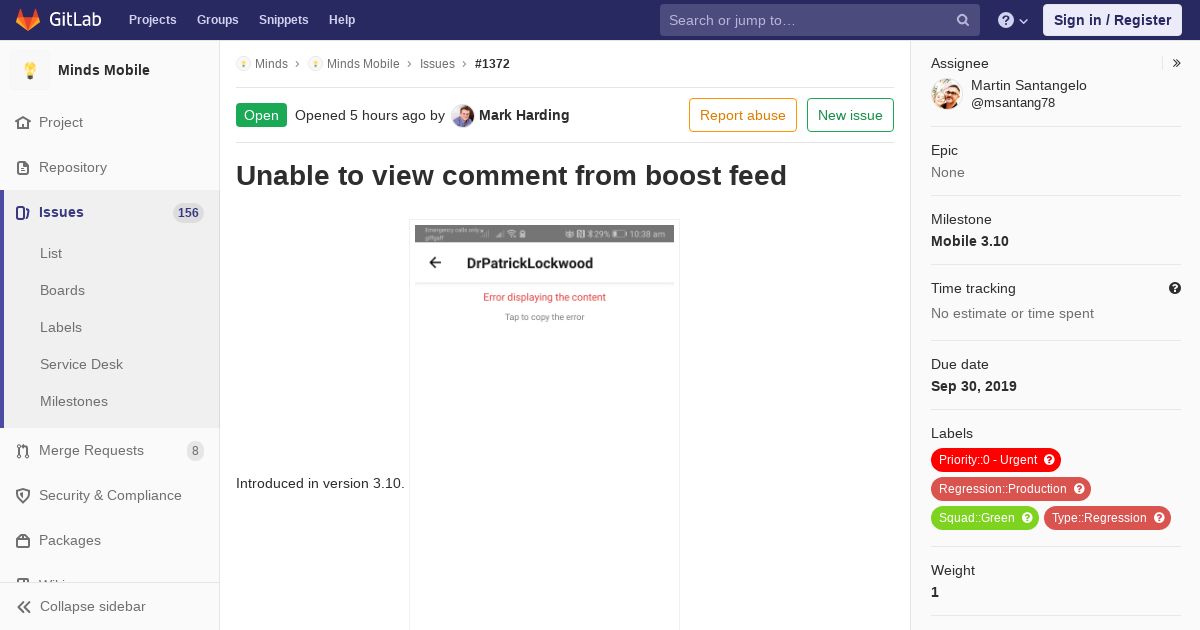Click the New issue button
The width and height of the screenshot is (1200, 630).
[x=850, y=115]
